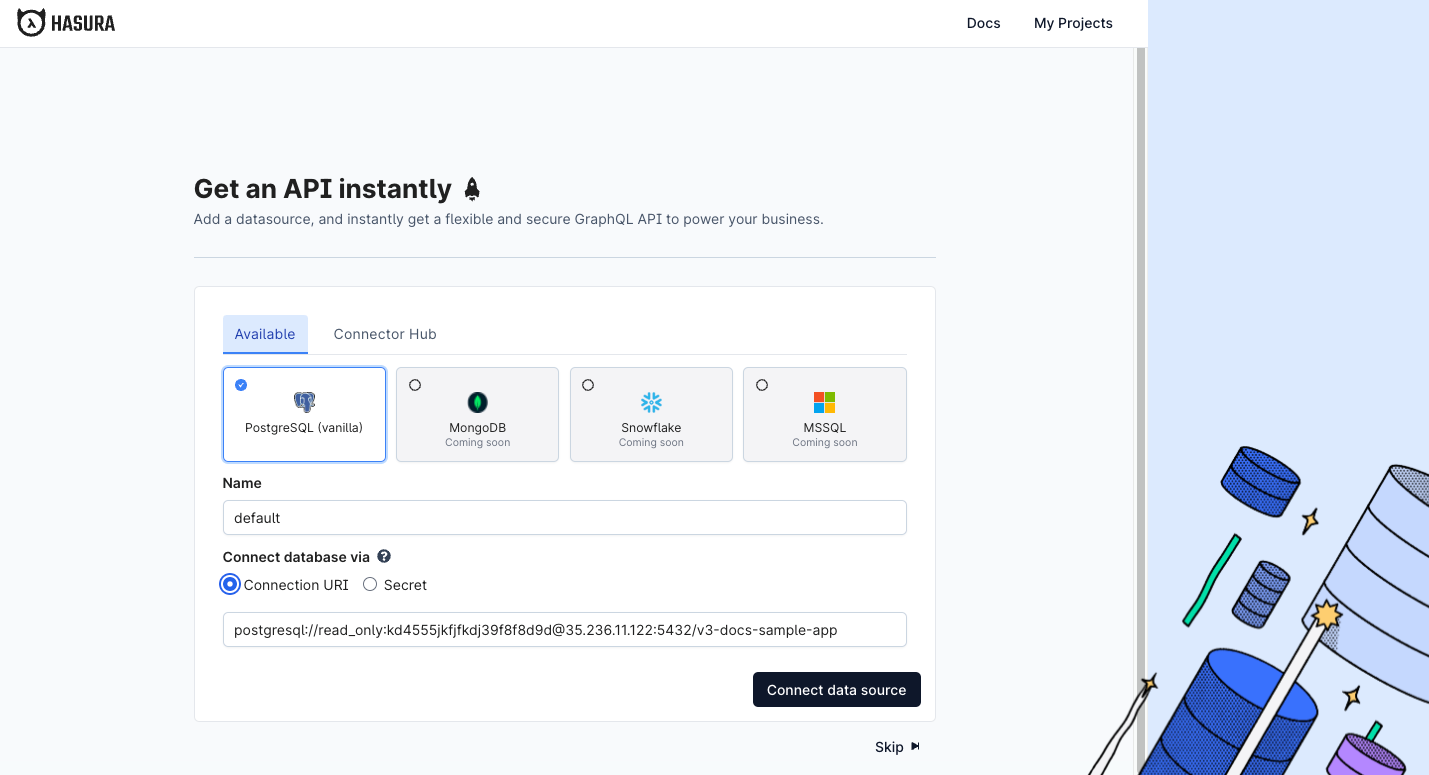Click 'Coming soon' under Snowflake
Image resolution: width=1429 pixels, height=775 pixels.
pyautogui.click(x=651, y=442)
